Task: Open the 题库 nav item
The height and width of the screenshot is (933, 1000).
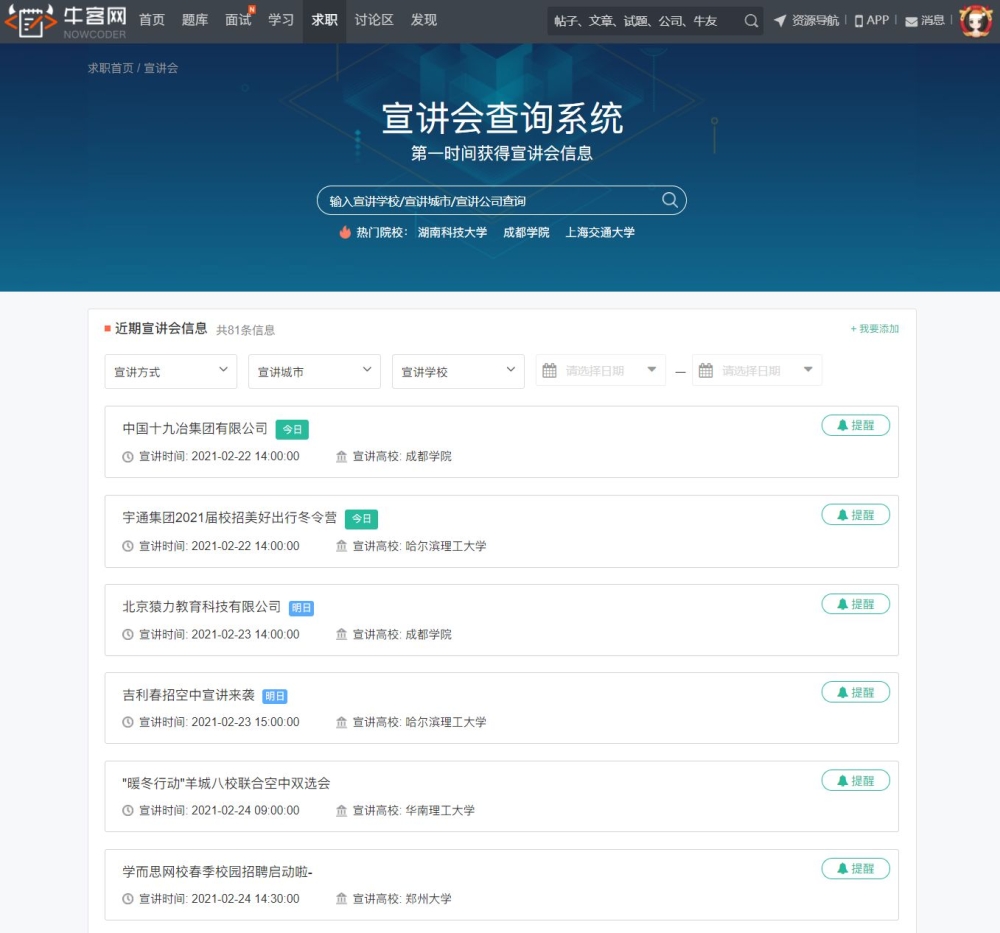Action: [195, 20]
